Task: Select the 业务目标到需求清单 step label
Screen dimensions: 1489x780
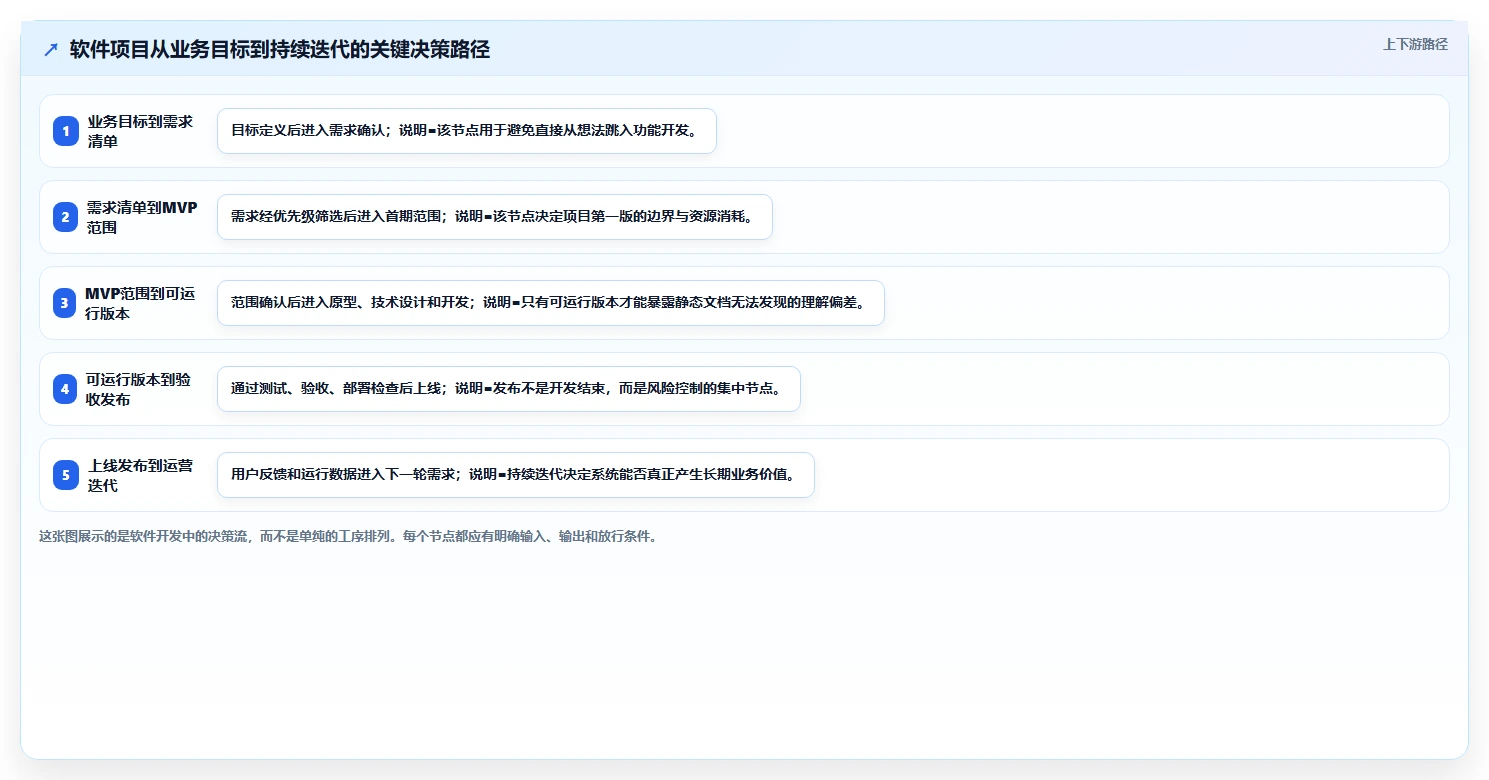Action: pos(140,131)
